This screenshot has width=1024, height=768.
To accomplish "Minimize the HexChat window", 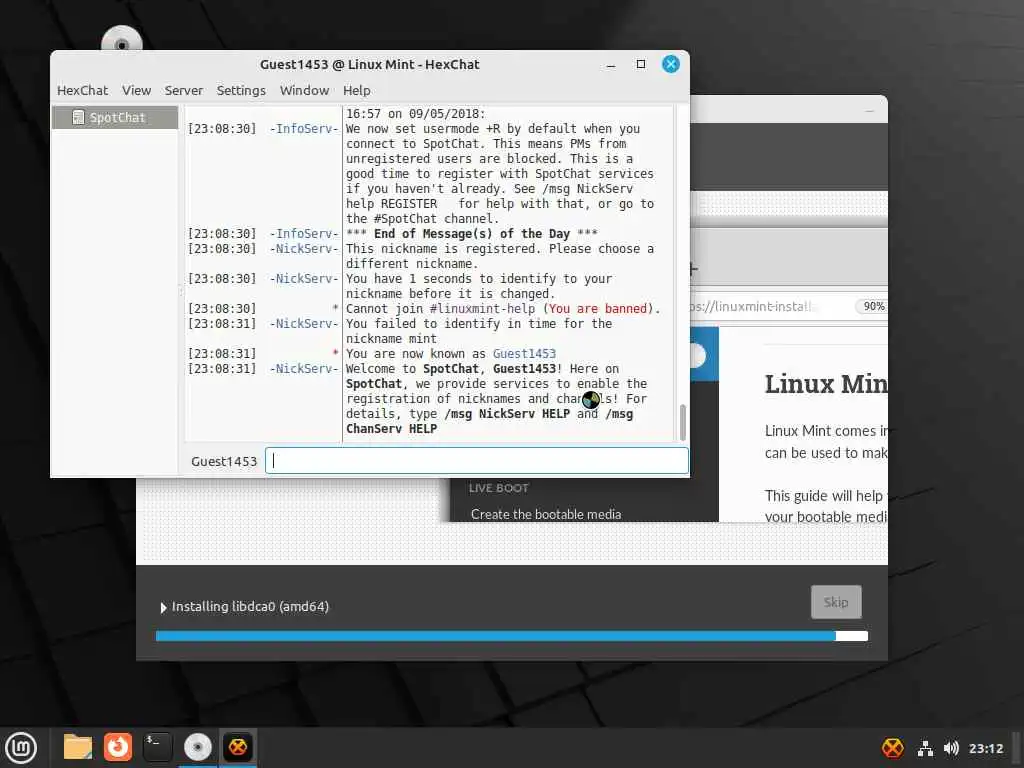I will pyautogui.click(x=611, y=65).
